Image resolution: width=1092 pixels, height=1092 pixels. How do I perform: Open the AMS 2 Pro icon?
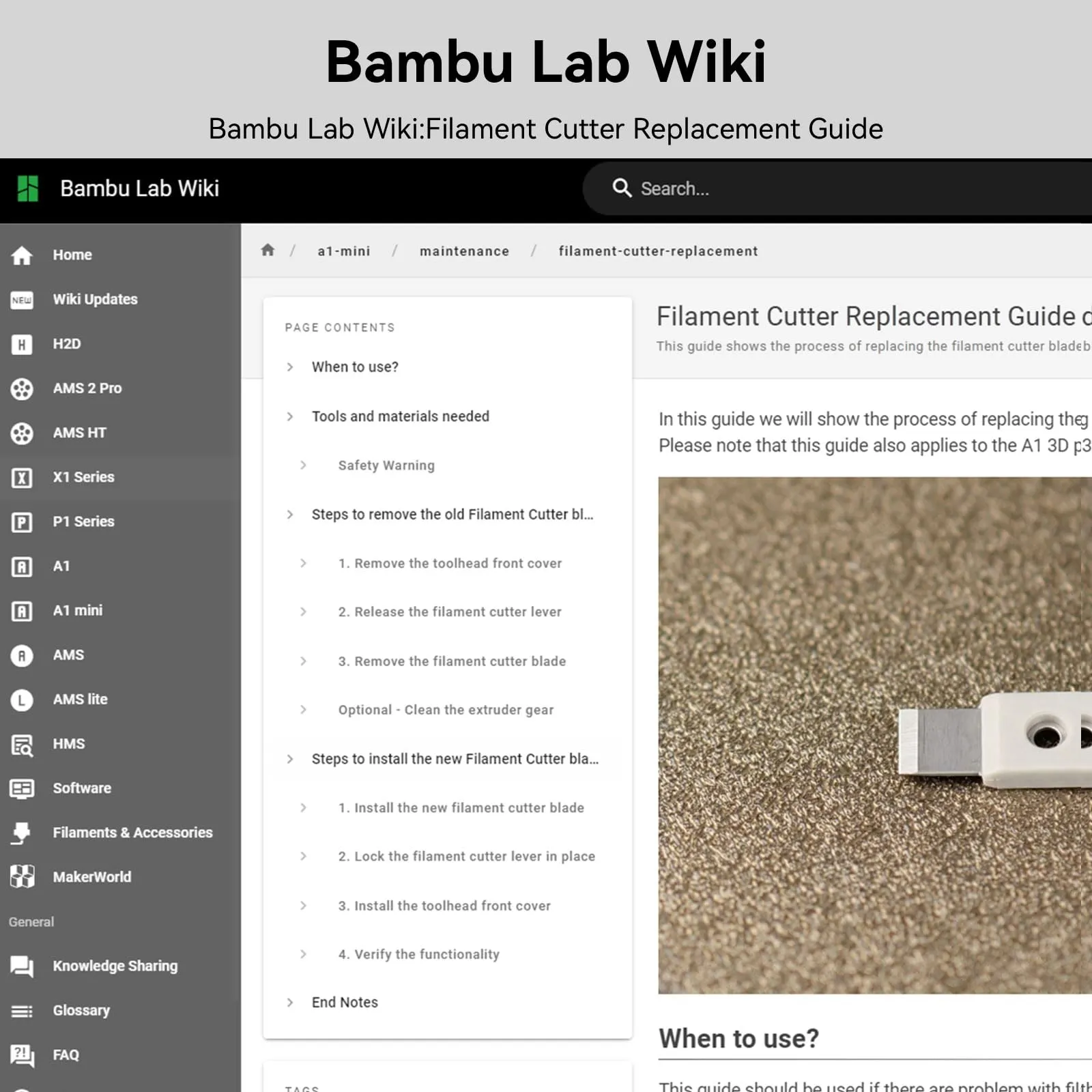pyautogui.click(x=22, y=388)
